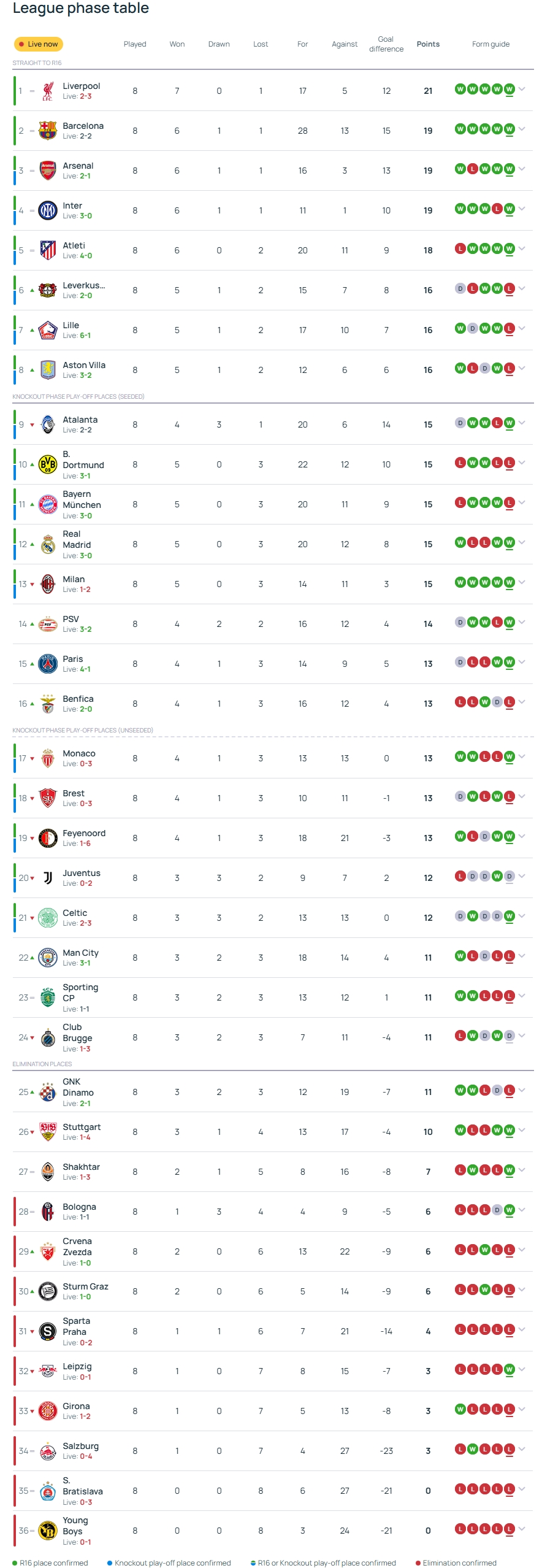Screen dimensions: 542x1568
Task: Click the Inter club crest
Action: tap(48, 210)
